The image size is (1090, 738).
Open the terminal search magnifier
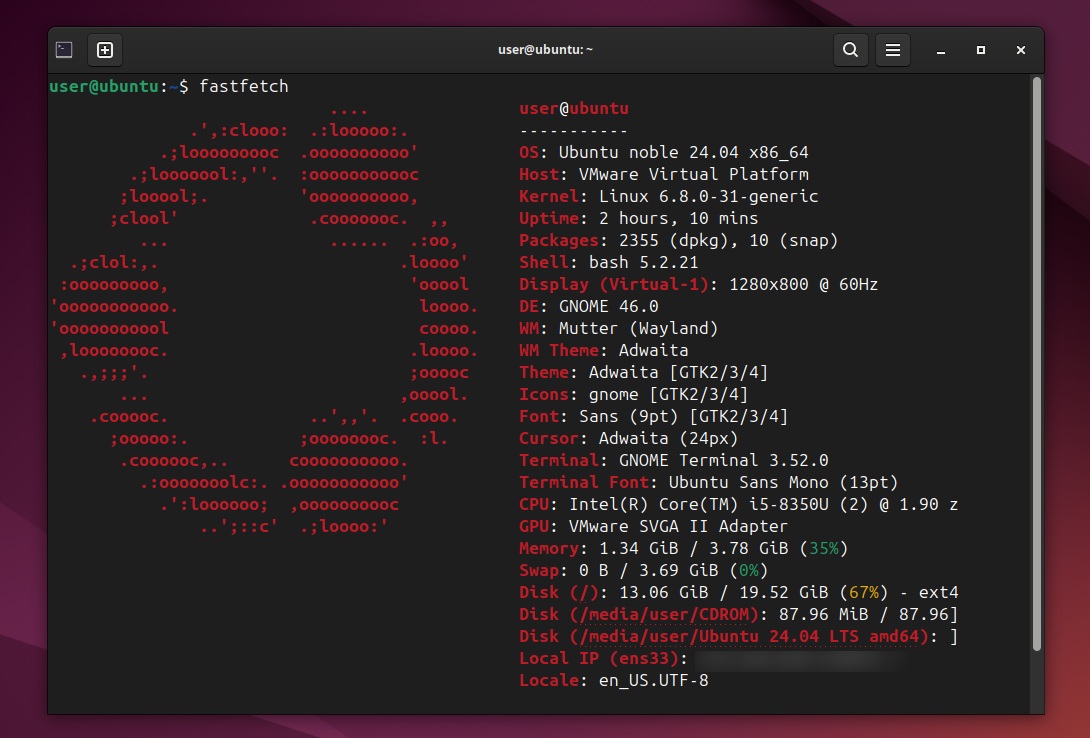click(850, 50)
